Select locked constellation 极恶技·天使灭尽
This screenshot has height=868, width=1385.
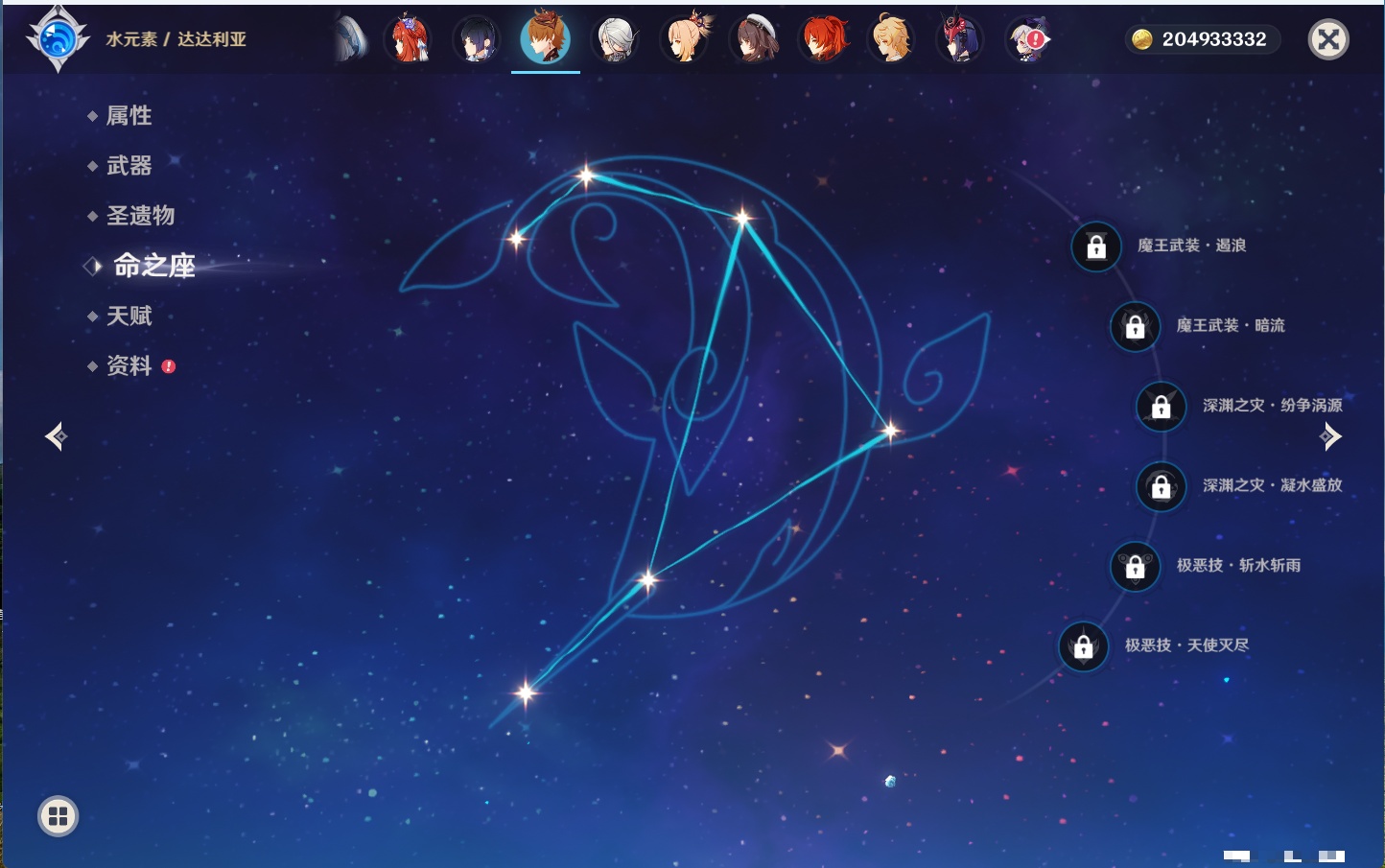[x=1084, y=646]
